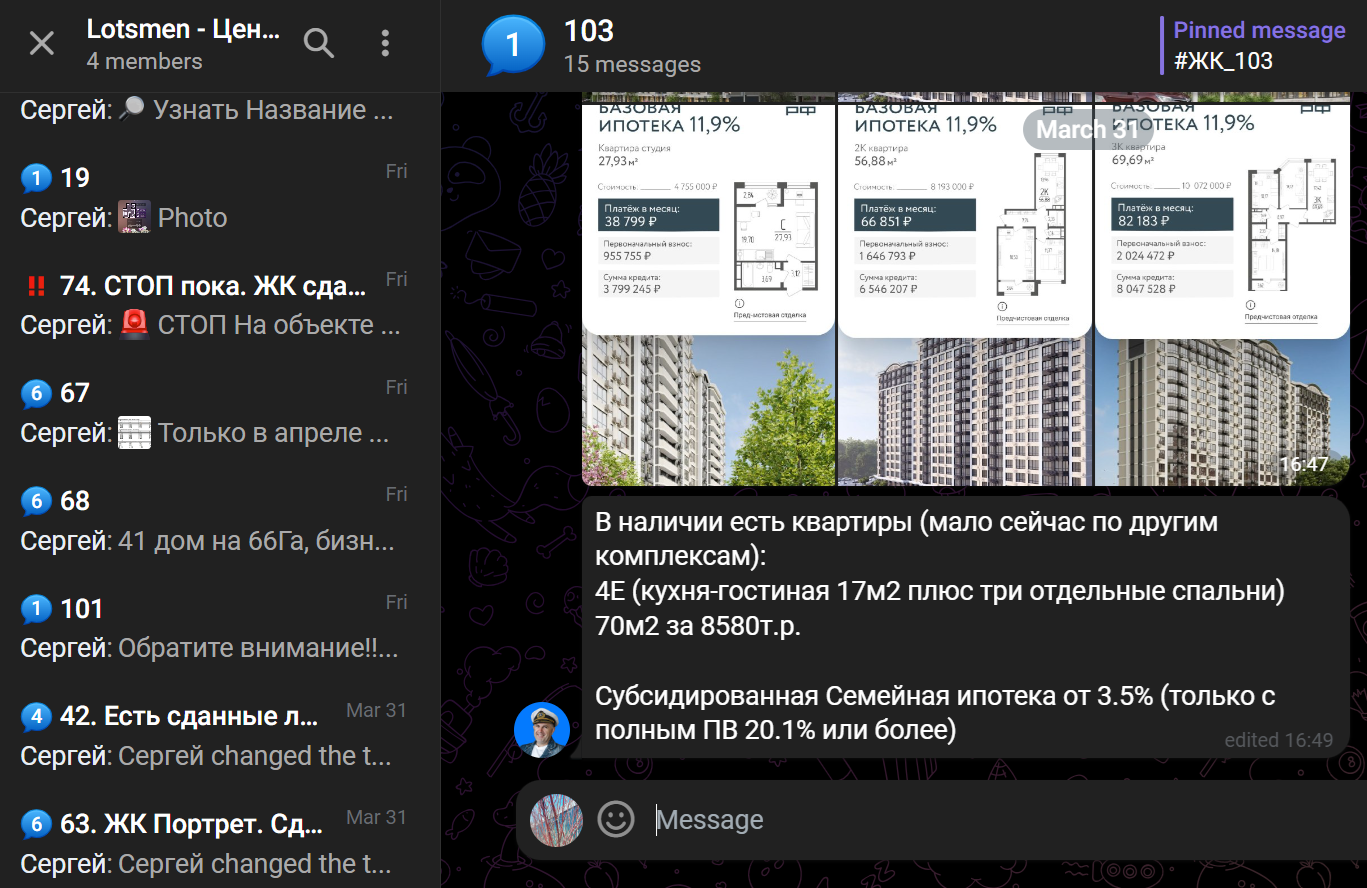Open the emoji picker via smiley icon
Image resolution: width=1367 pixels, height=888 pixels.
(x=617, y=819)
